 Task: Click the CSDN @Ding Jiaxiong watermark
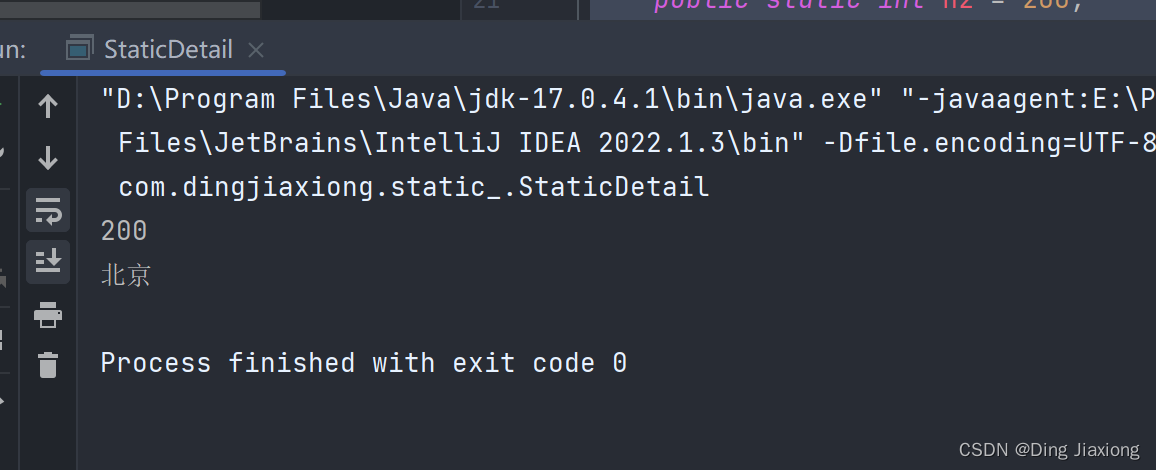(x=1048, y=450)
